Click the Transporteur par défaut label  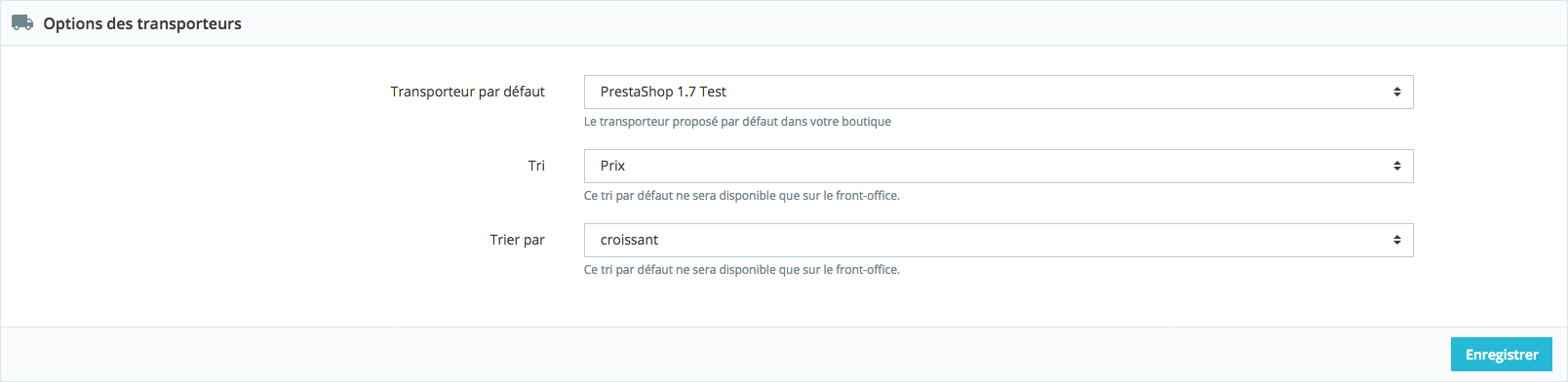(467, 92)
